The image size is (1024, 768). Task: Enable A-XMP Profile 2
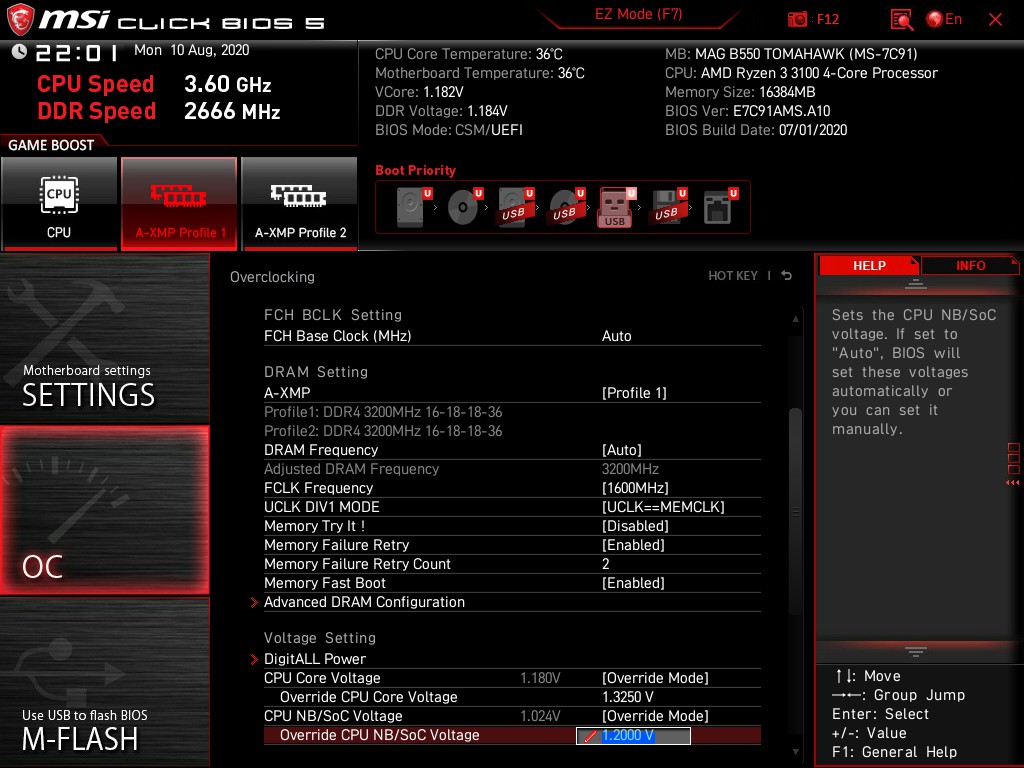[x=300, y=203]
